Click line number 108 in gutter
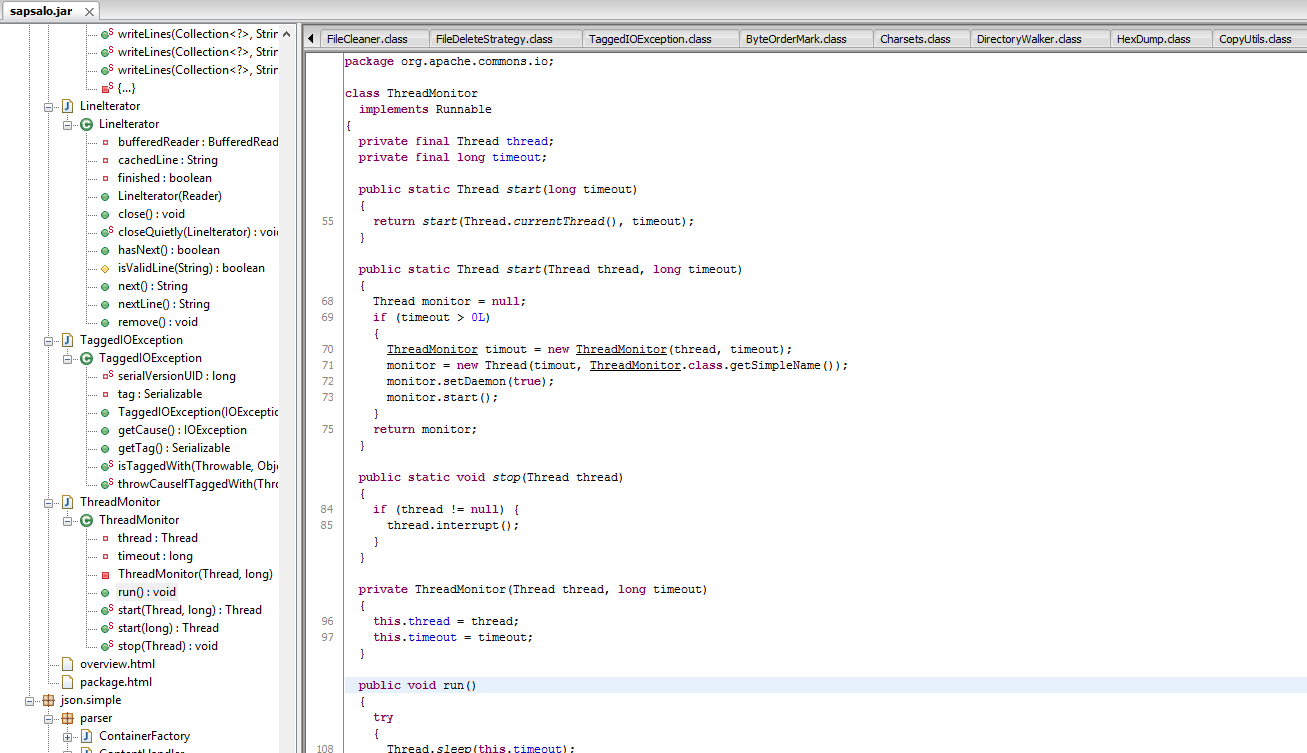This screenshot has height=753, width=1307. (324, 749)
